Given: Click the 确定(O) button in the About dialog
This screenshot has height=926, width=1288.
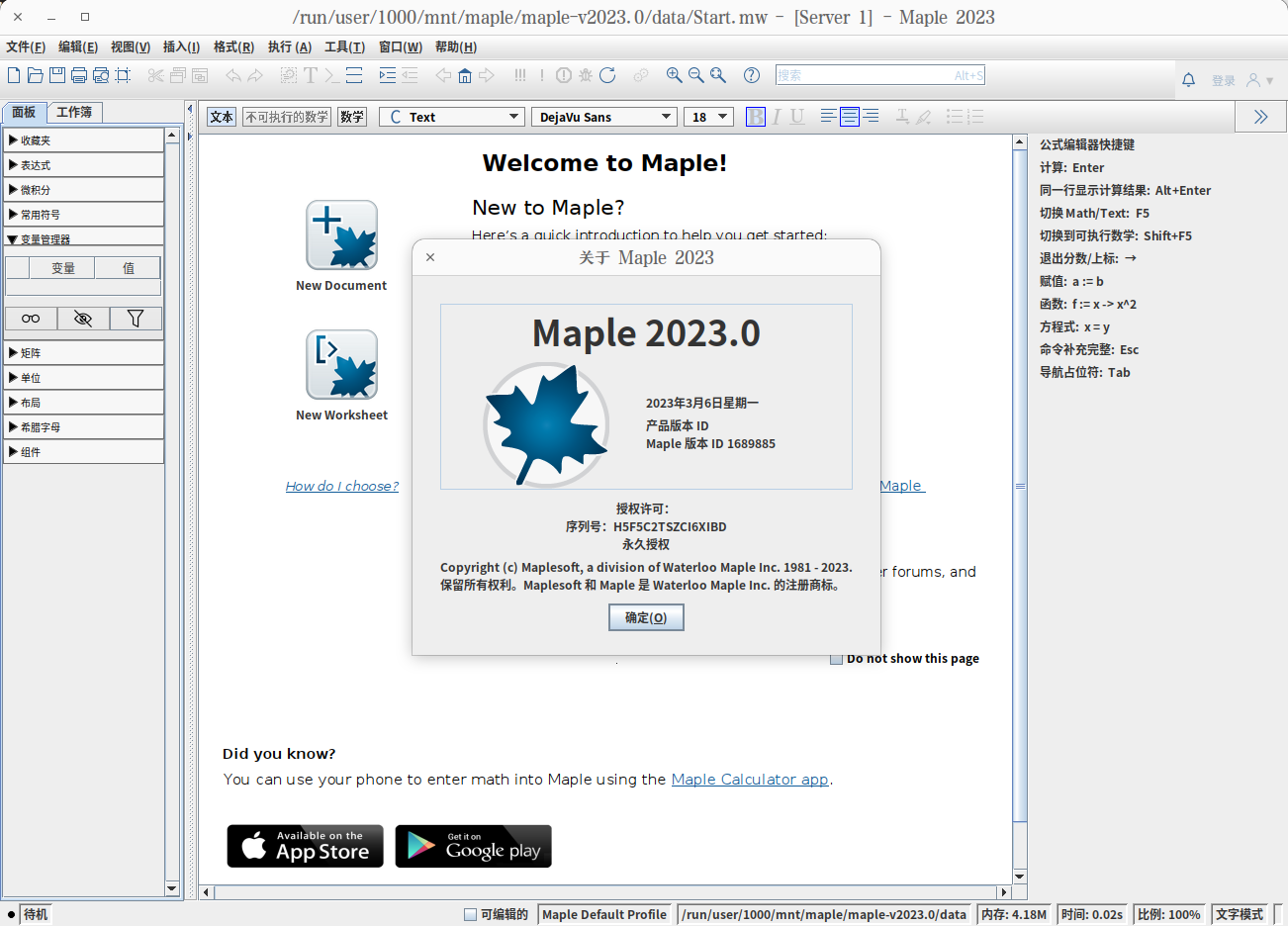Looking at the screenshot, I should point(646,616).
